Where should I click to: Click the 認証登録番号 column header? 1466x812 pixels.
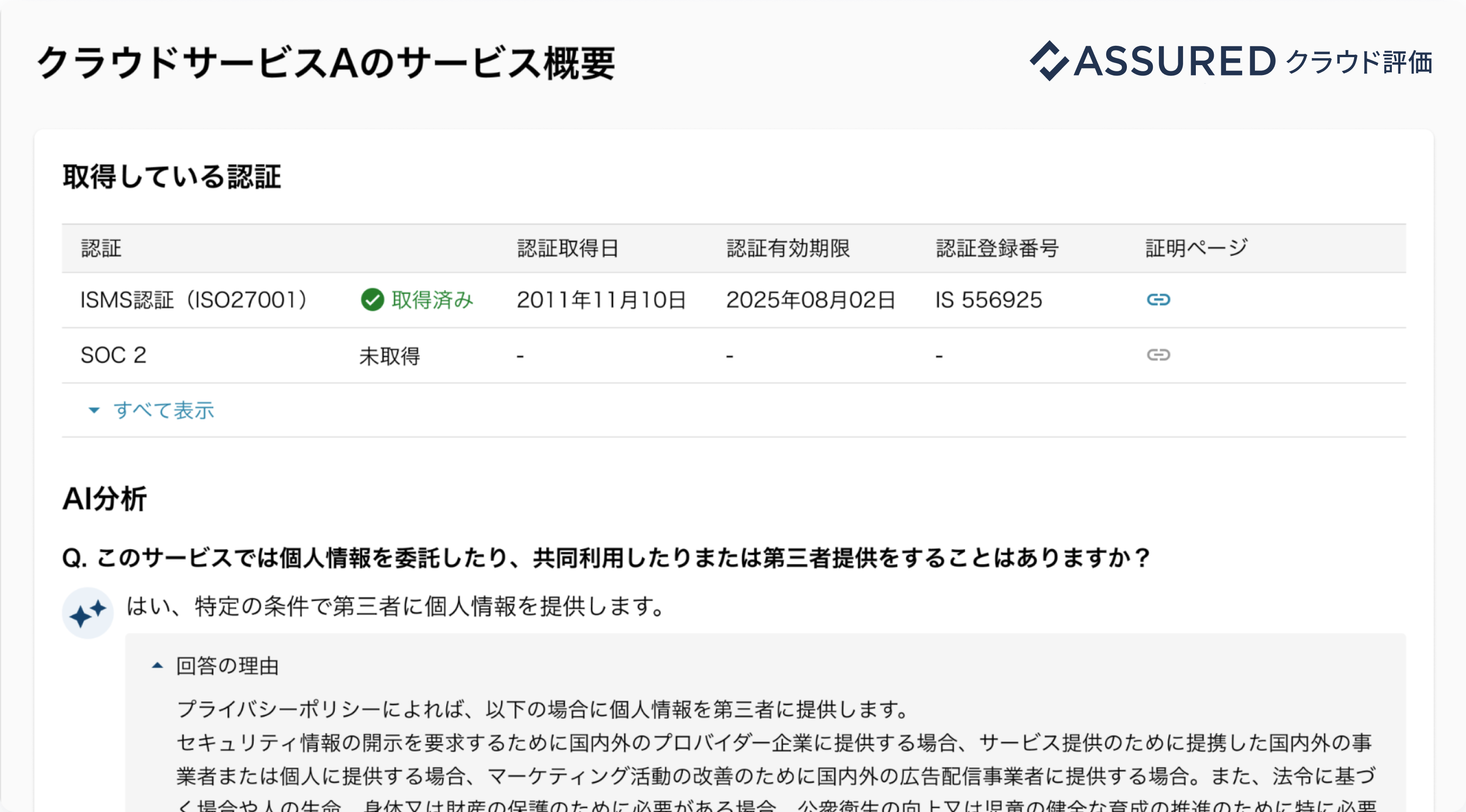click(997, 249)
